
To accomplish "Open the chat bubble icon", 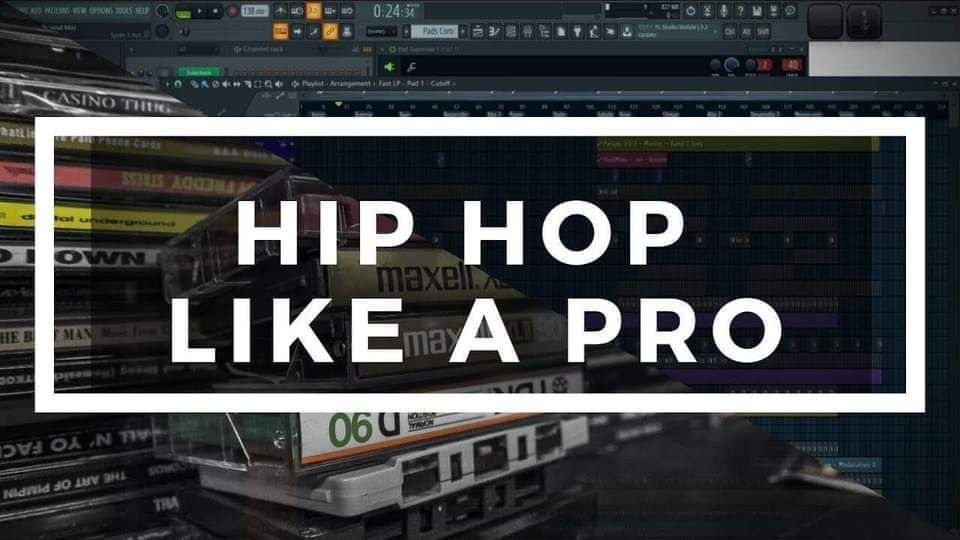I will 790,11.
